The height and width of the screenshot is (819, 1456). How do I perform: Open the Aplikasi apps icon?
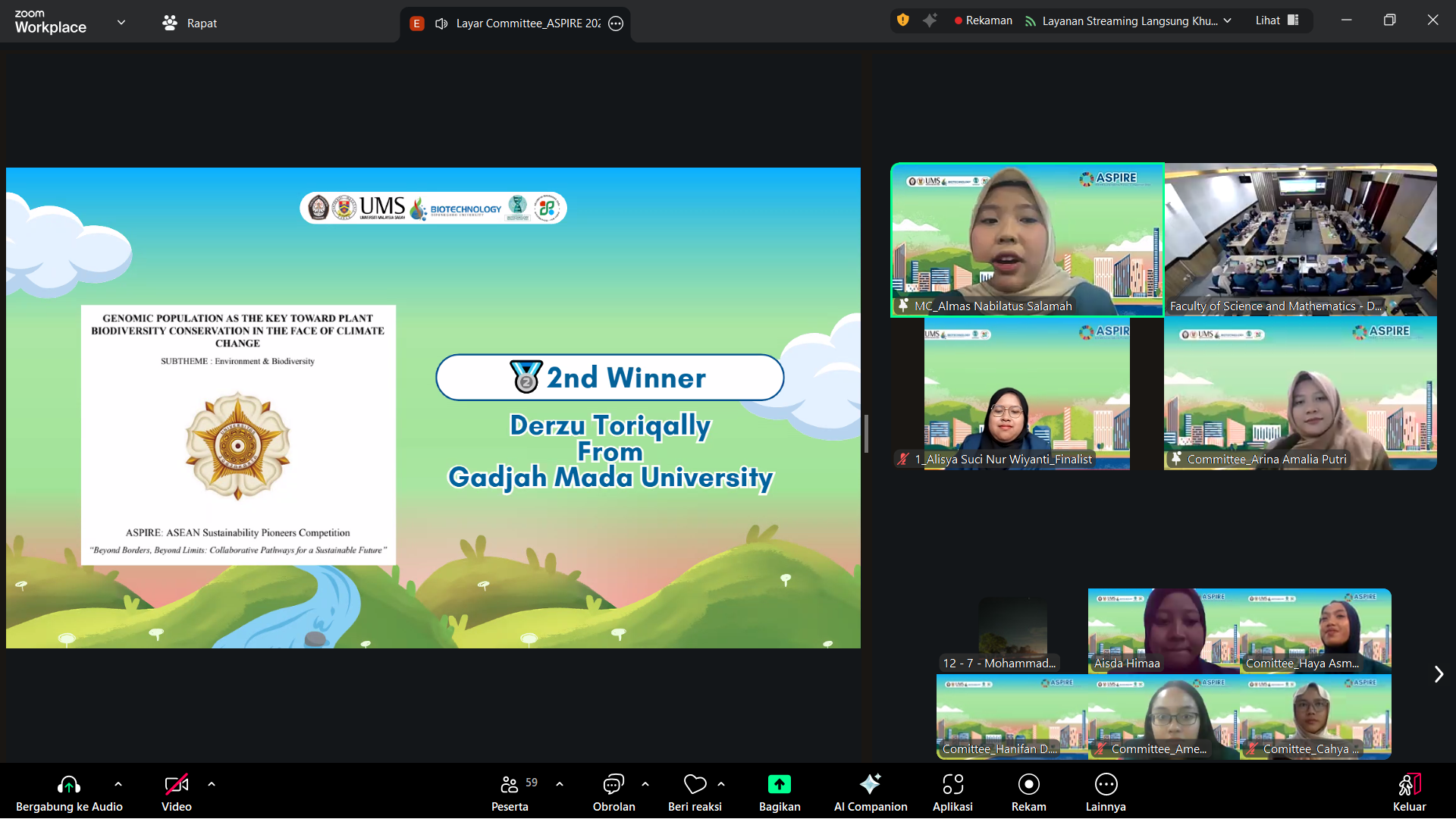(x=952, y=784)
